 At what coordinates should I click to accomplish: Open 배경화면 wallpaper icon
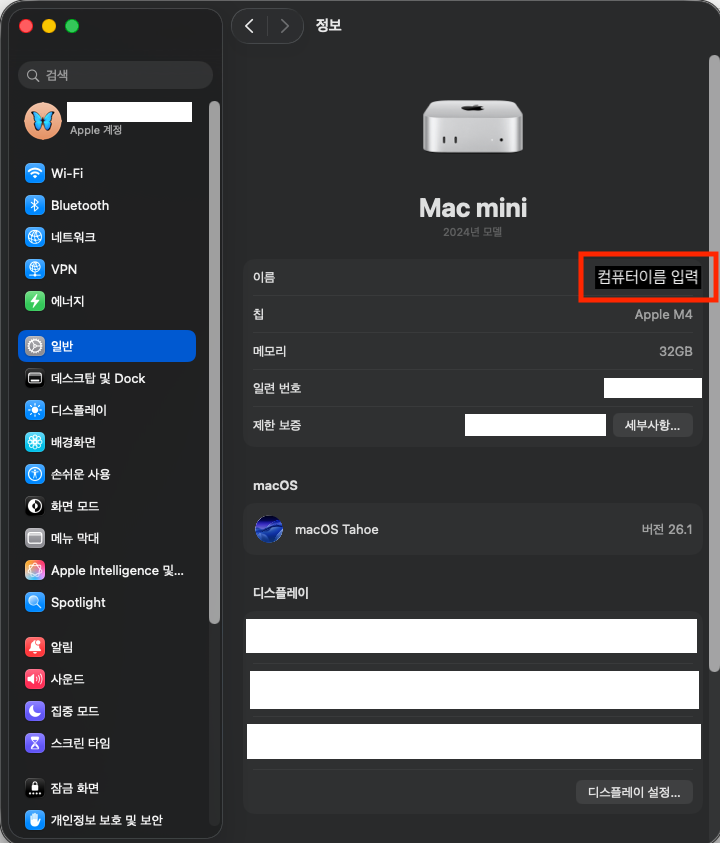tap(35, 442)
